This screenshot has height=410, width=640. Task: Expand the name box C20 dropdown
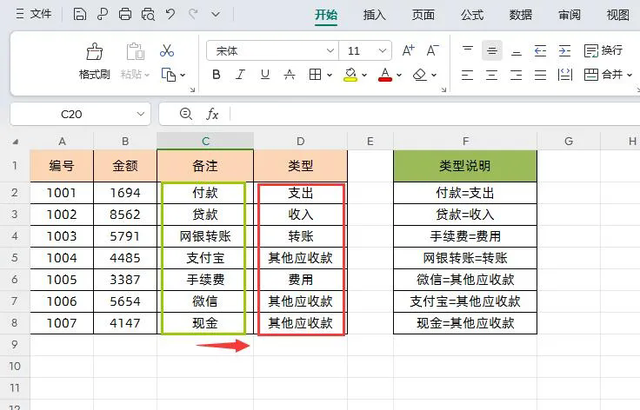140,114
